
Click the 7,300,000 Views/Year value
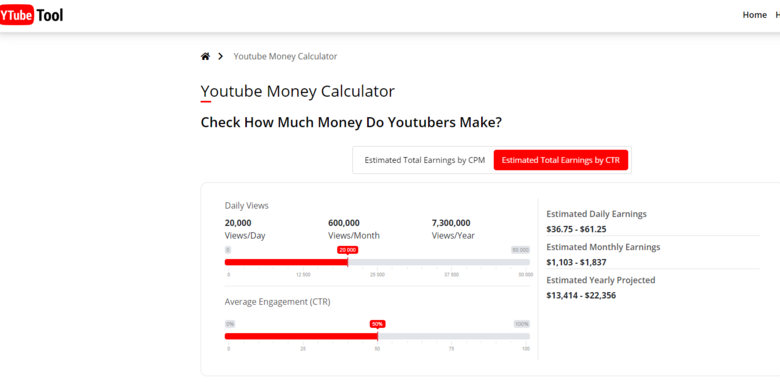tap(451, 223)
